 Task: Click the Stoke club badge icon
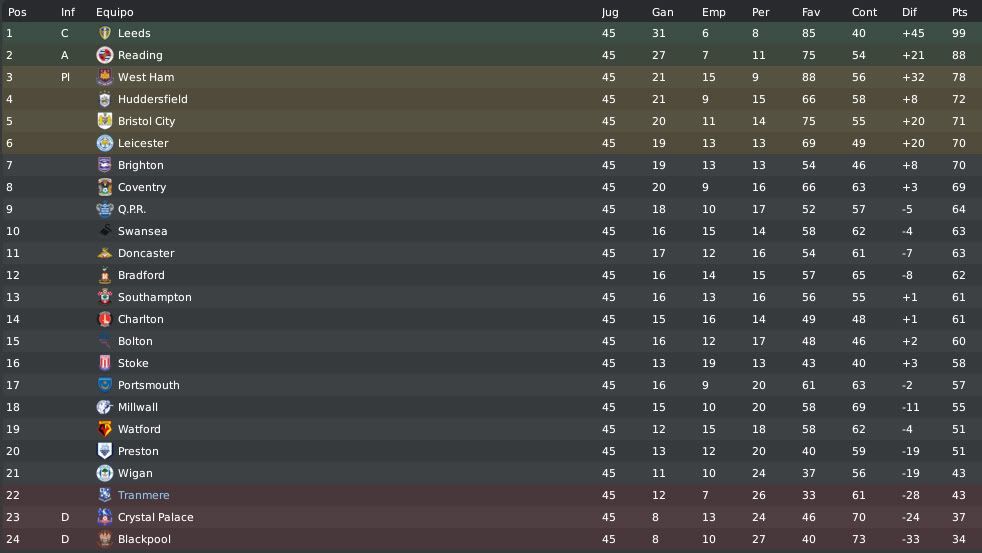[x=105, y=363]
